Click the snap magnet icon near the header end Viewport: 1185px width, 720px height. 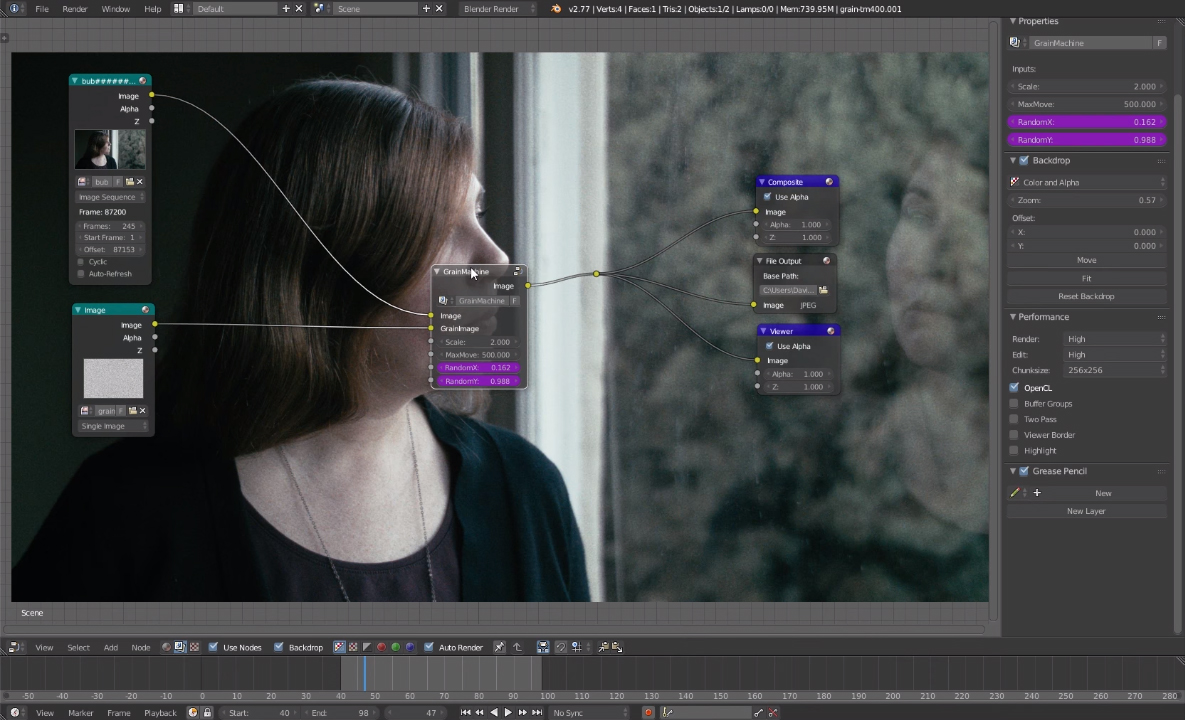point(561,647)
